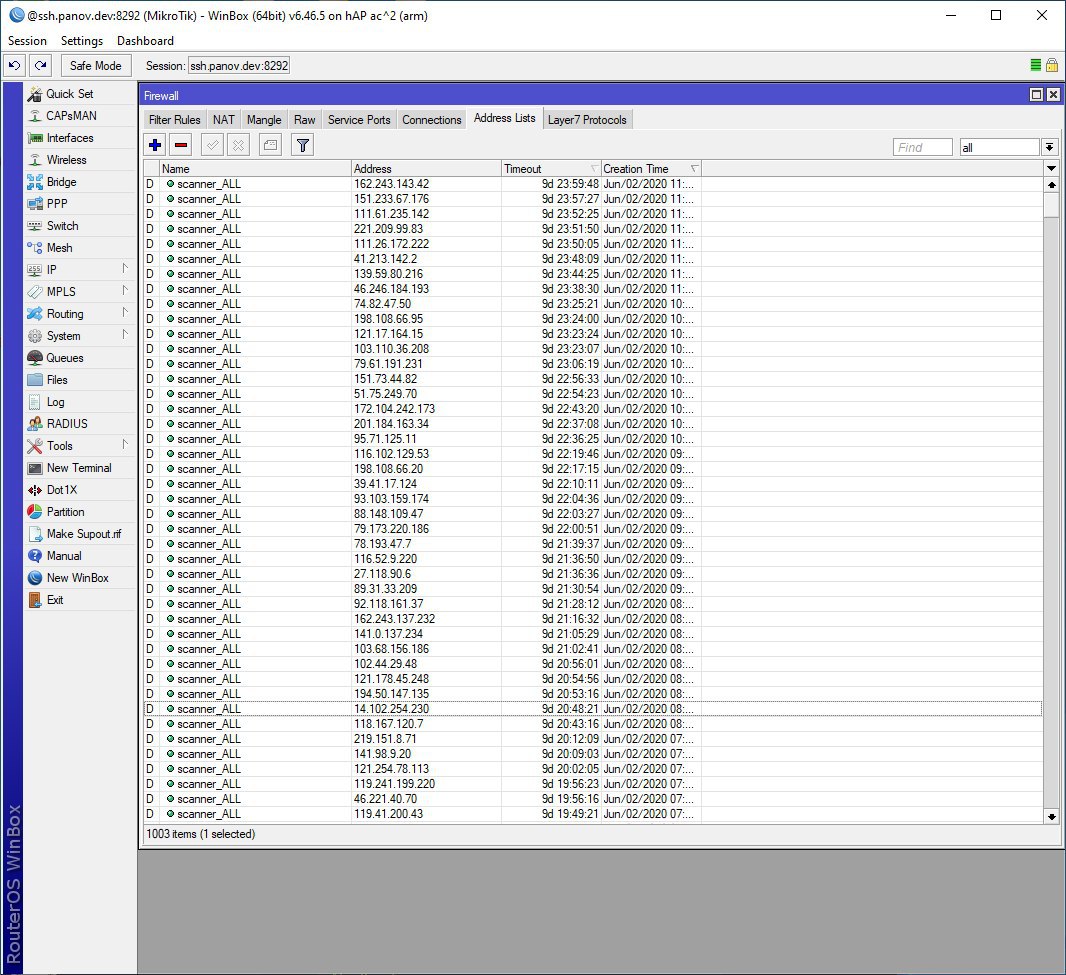Click the blue plus Add button

(155, 145)
